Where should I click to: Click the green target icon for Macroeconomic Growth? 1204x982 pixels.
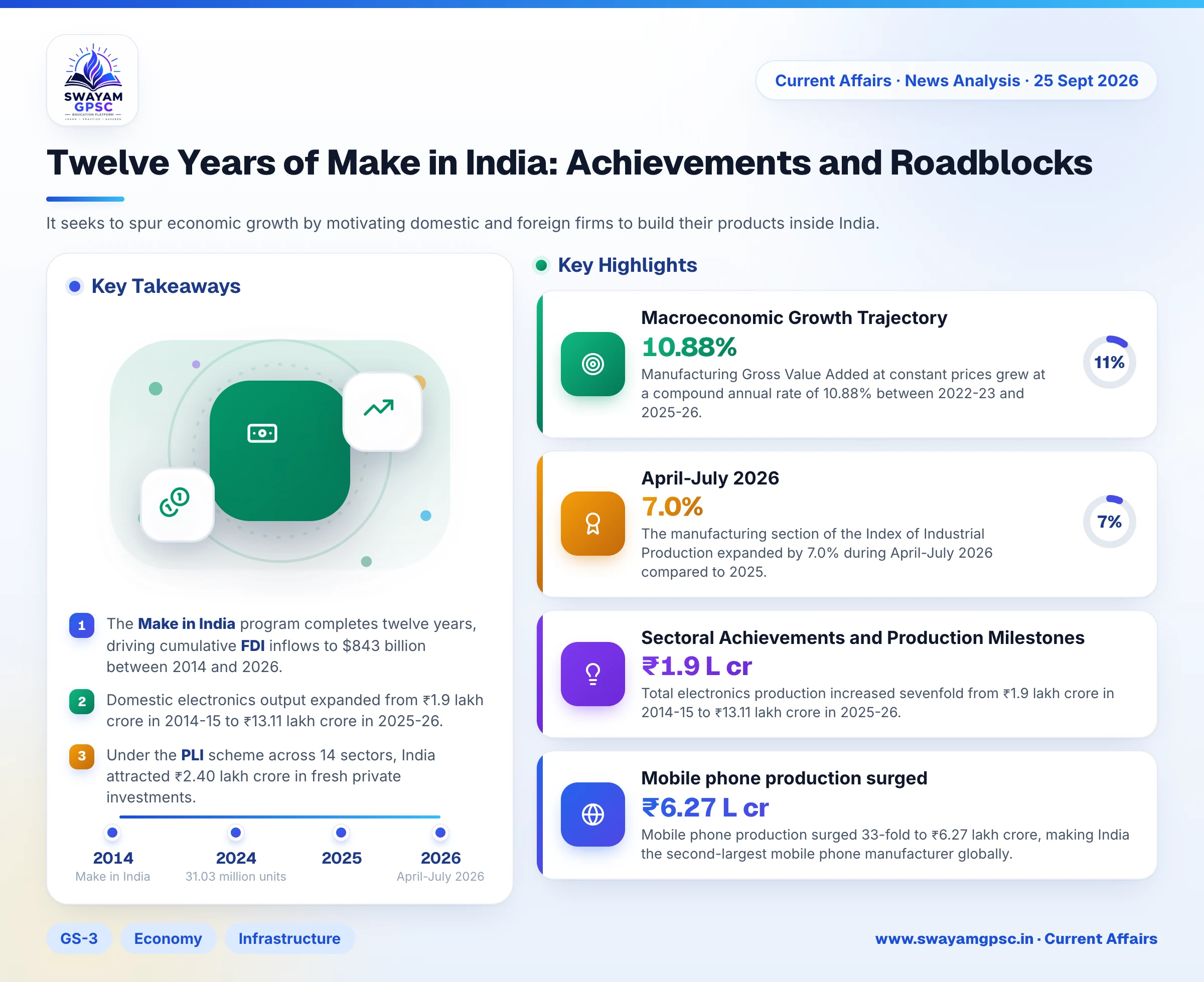point(592,364)
